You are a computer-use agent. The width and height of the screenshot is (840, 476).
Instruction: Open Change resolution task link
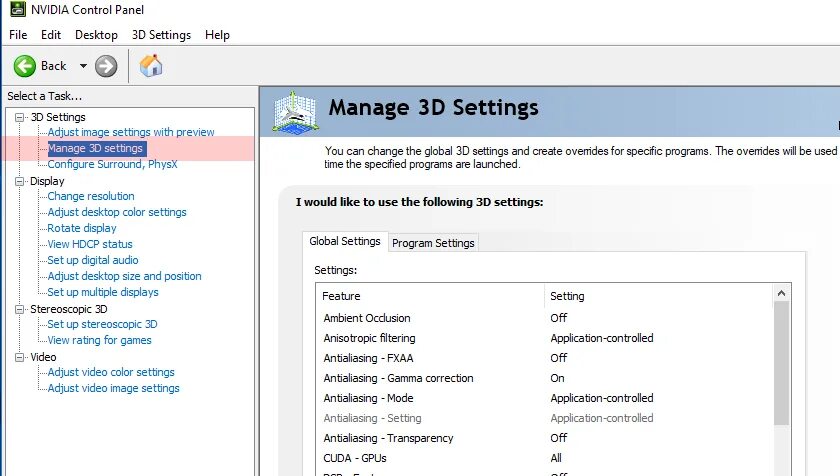[x=91, y=196]
